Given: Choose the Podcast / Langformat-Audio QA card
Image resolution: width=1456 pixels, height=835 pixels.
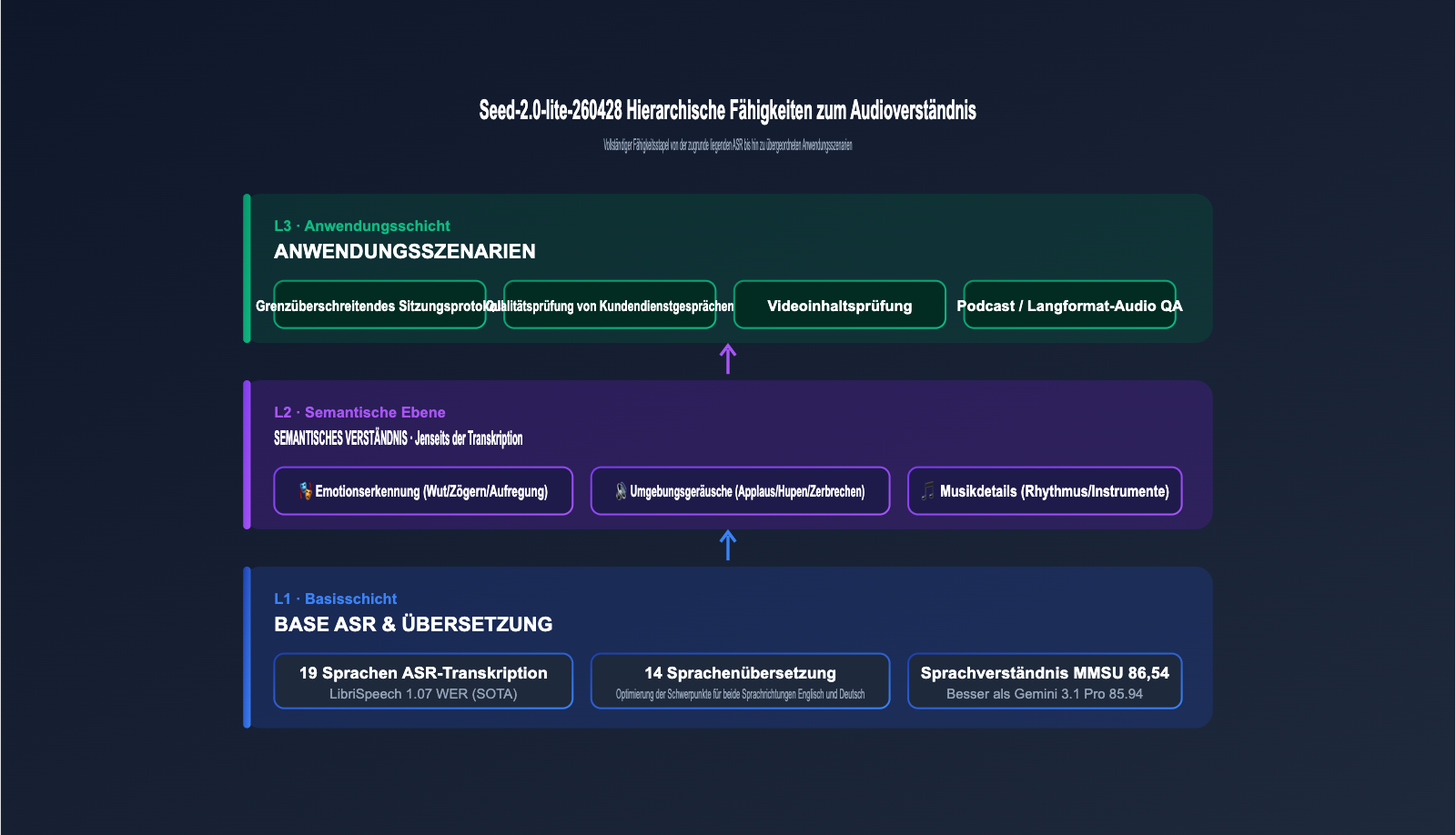Looking at the screenshot, I should pyautogui.click(x=1069, y=305).
